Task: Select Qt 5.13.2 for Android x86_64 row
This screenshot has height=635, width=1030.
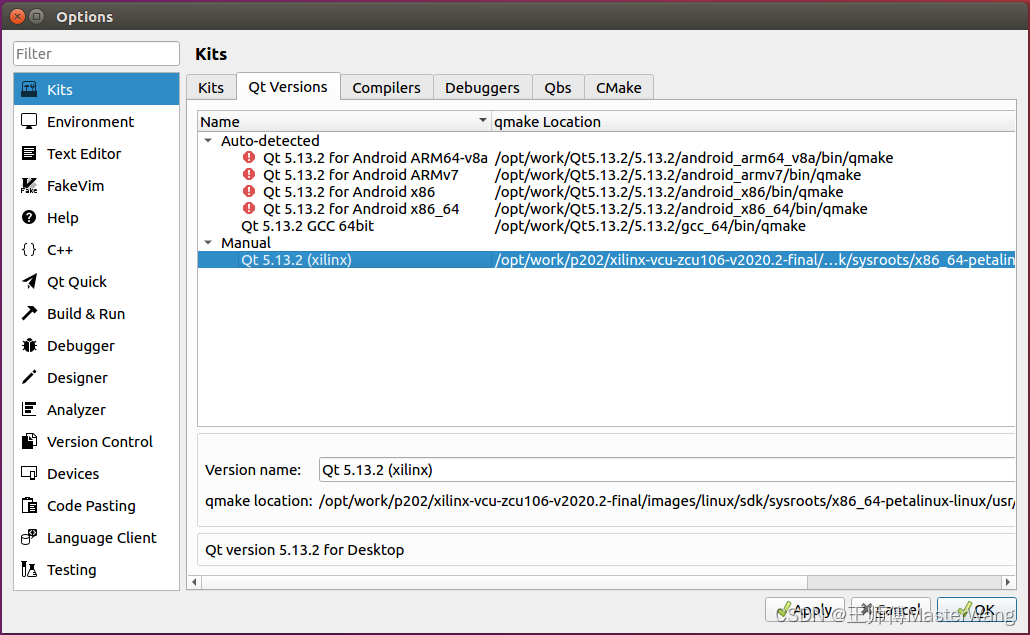Action: click(606, 209)
